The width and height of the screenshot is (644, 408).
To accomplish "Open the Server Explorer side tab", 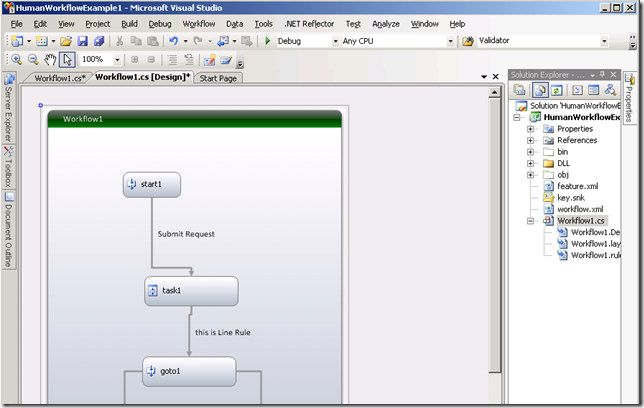I will (9, 108).
